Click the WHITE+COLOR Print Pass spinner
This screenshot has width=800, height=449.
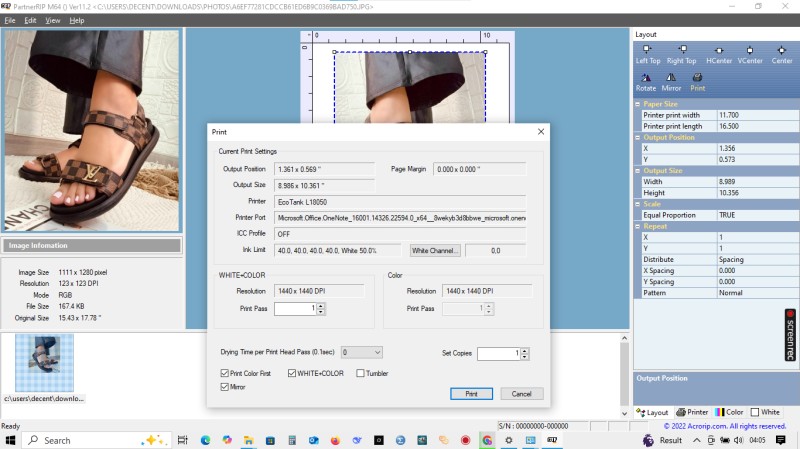coord(320,308)
